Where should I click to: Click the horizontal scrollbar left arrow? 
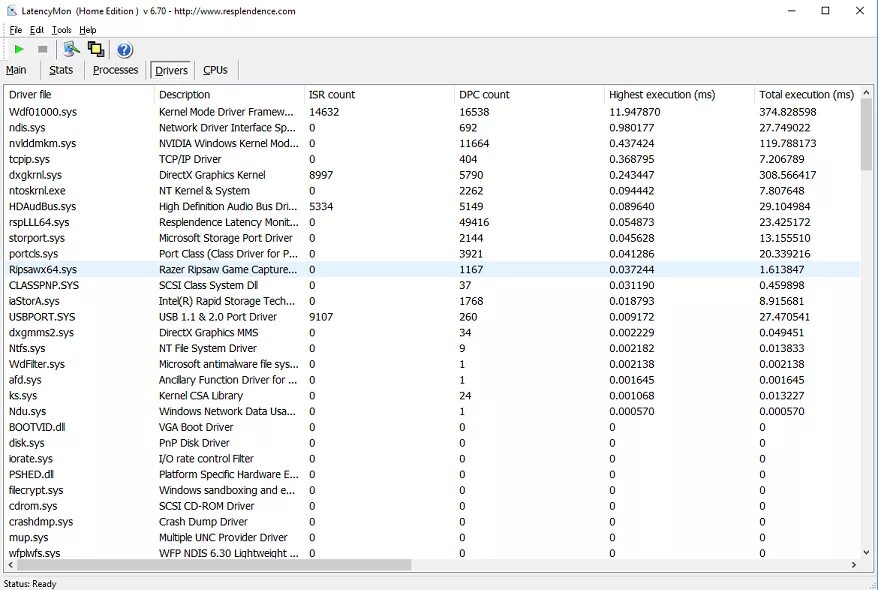pyautogui.click(x=10, y=565)
